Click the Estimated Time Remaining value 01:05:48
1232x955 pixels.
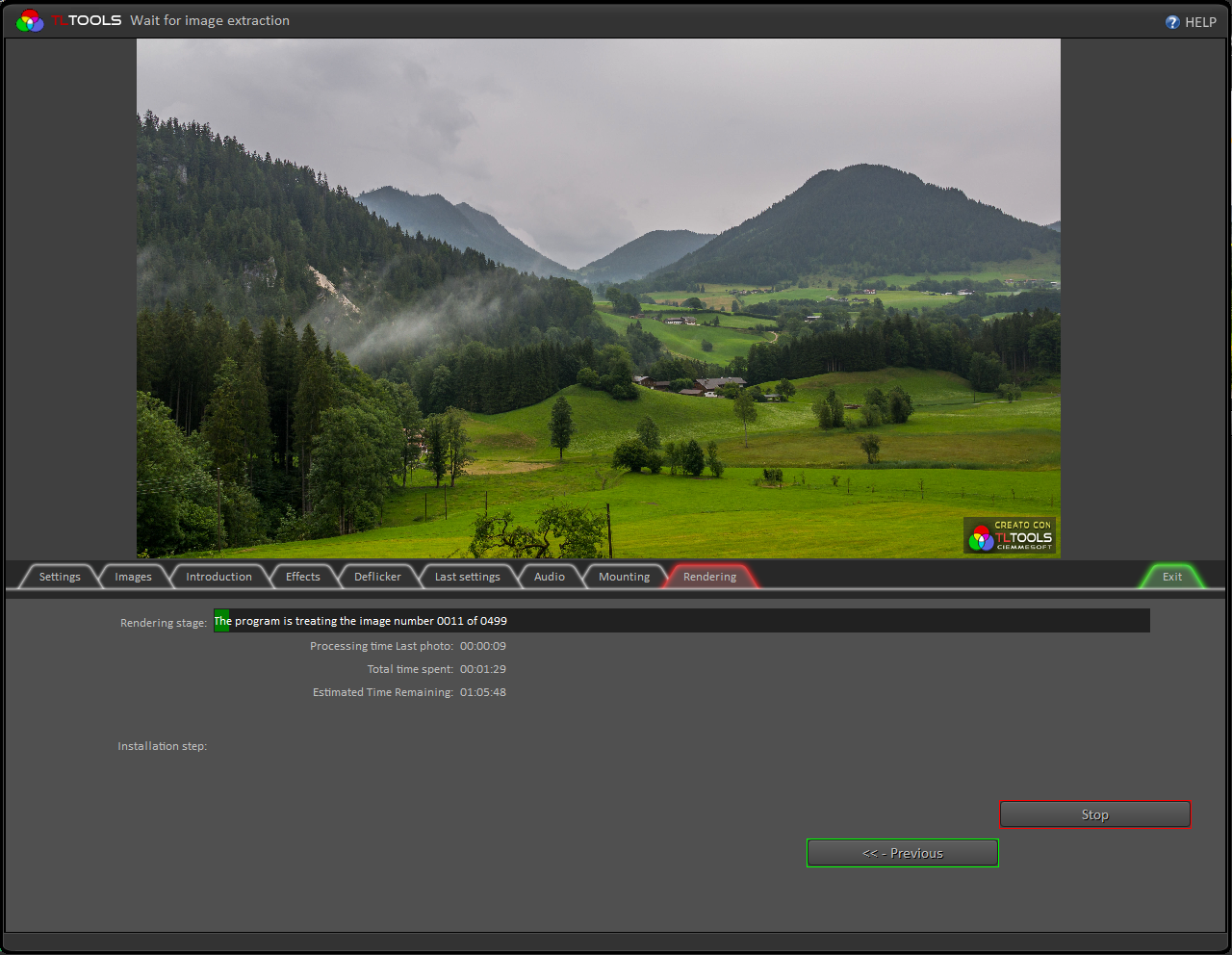tap(482, 692)
